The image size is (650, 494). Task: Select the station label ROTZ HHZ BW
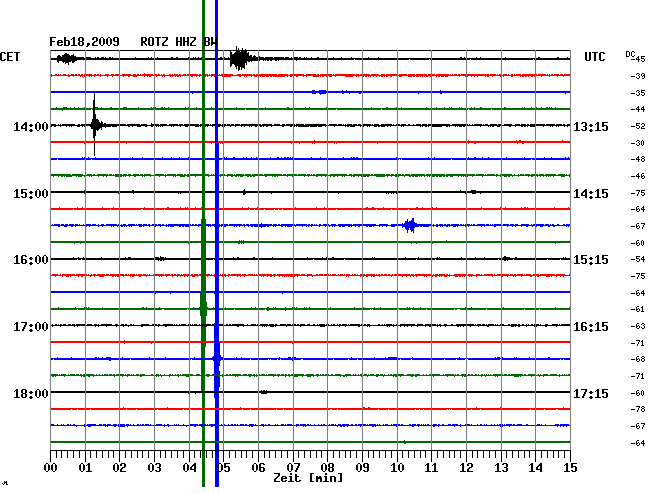coord(179,42)
